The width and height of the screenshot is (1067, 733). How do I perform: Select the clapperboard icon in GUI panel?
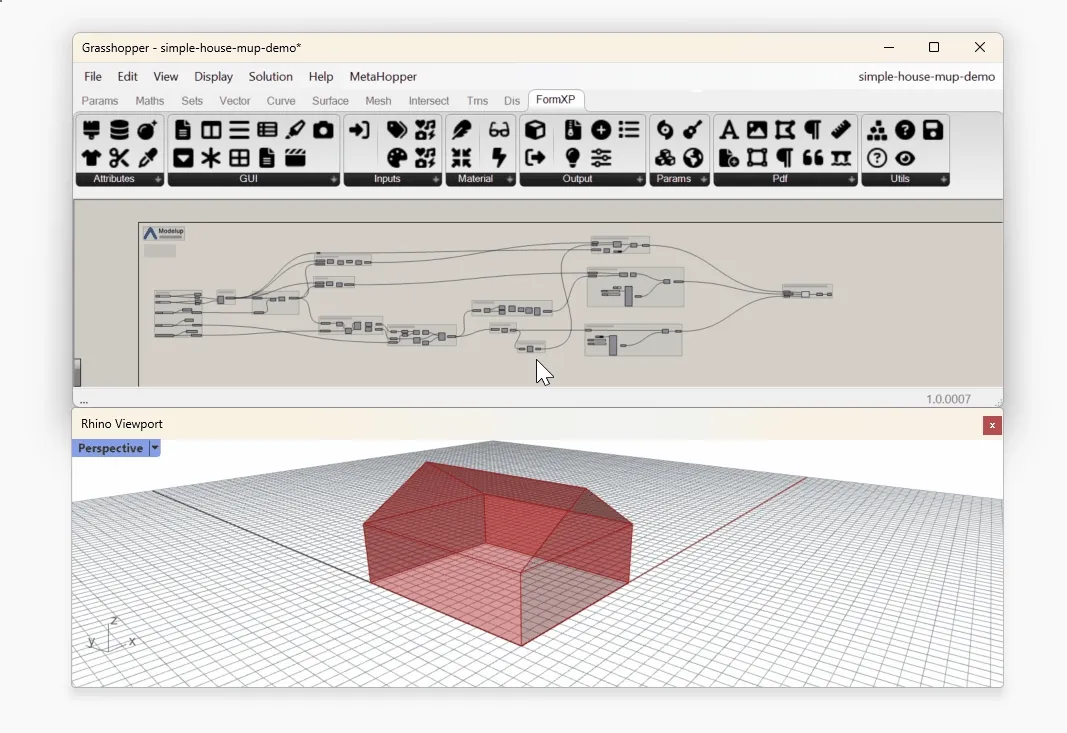click(295, 158)
